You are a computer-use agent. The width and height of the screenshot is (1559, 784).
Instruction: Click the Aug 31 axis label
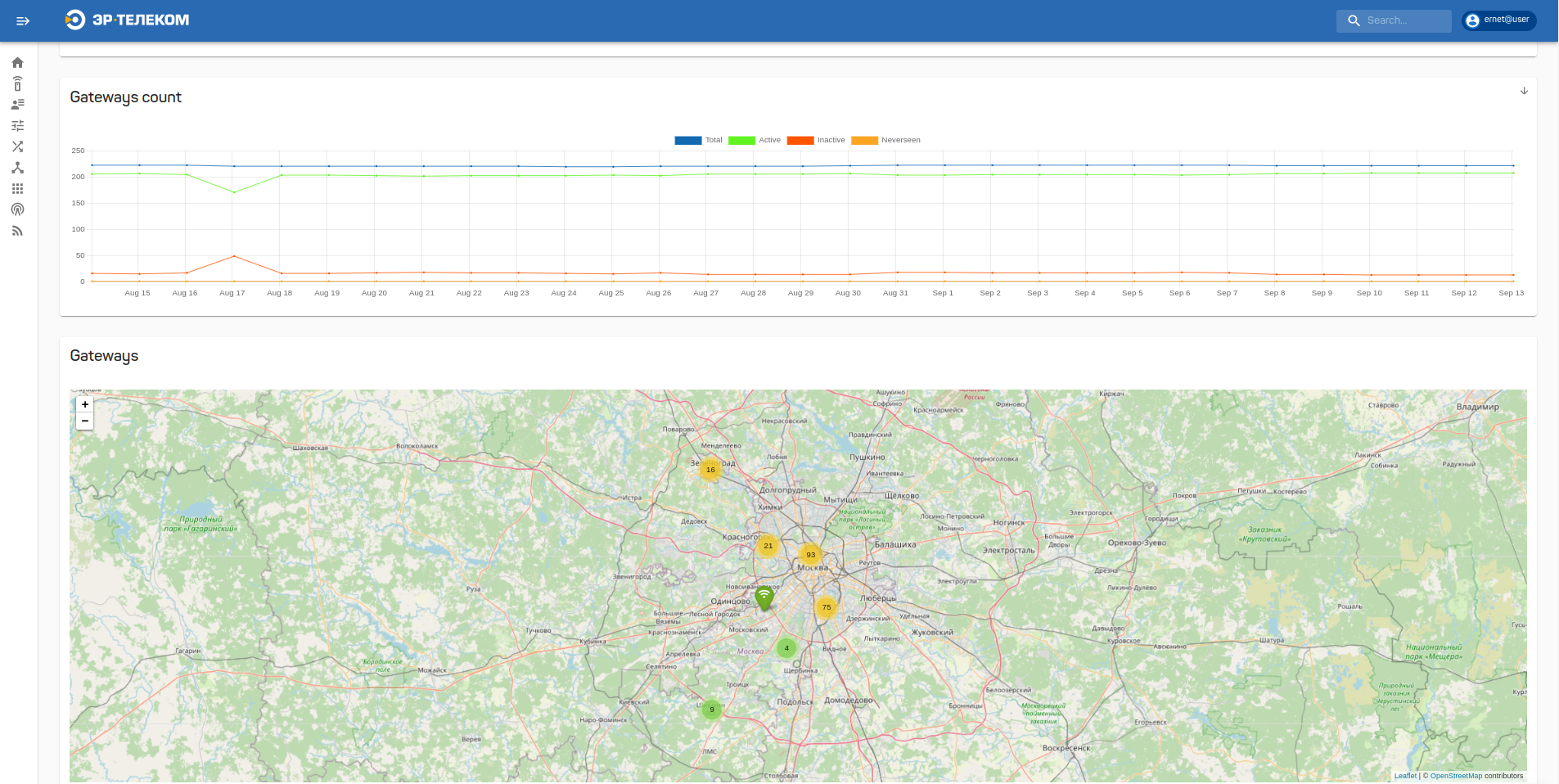pos(895,293)
